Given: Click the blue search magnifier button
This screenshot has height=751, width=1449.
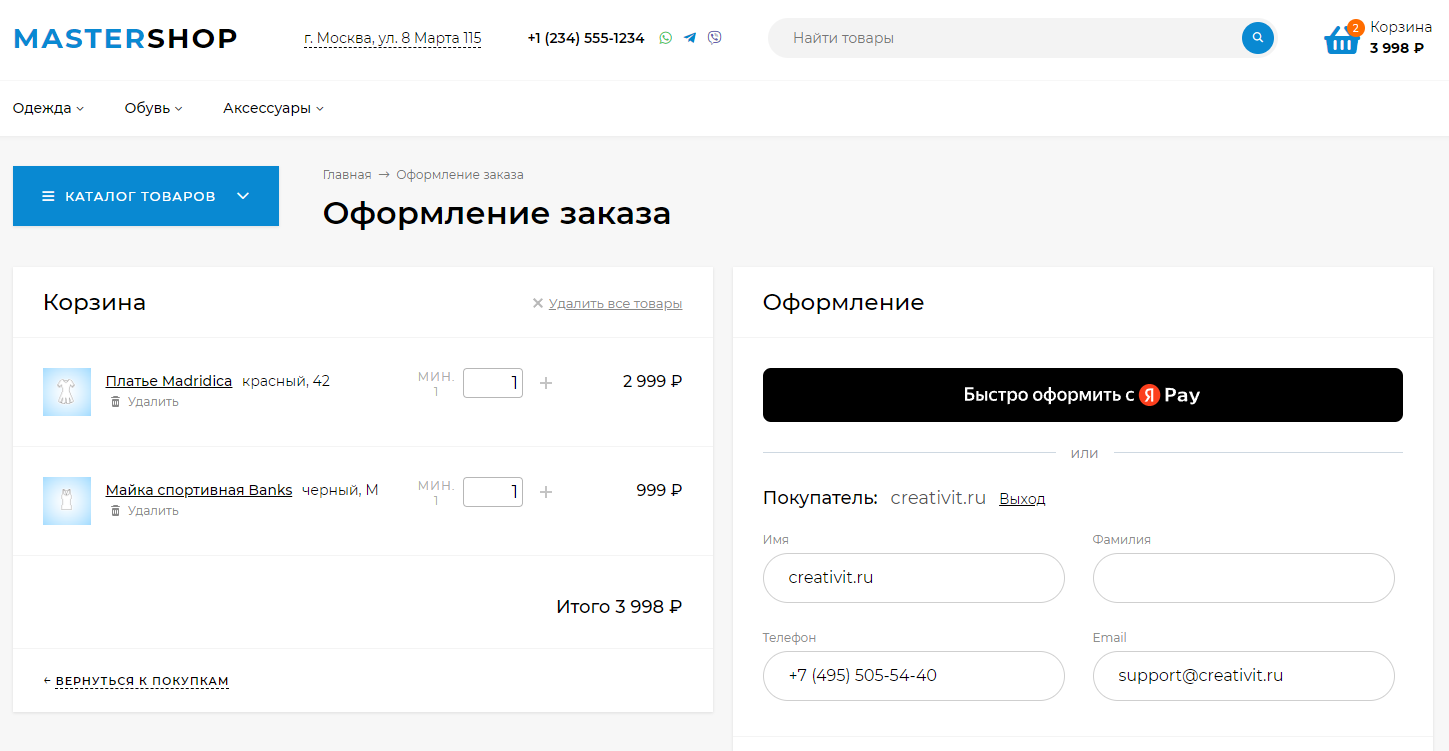Looking at the screenshot, I should tap(1257, 38).
